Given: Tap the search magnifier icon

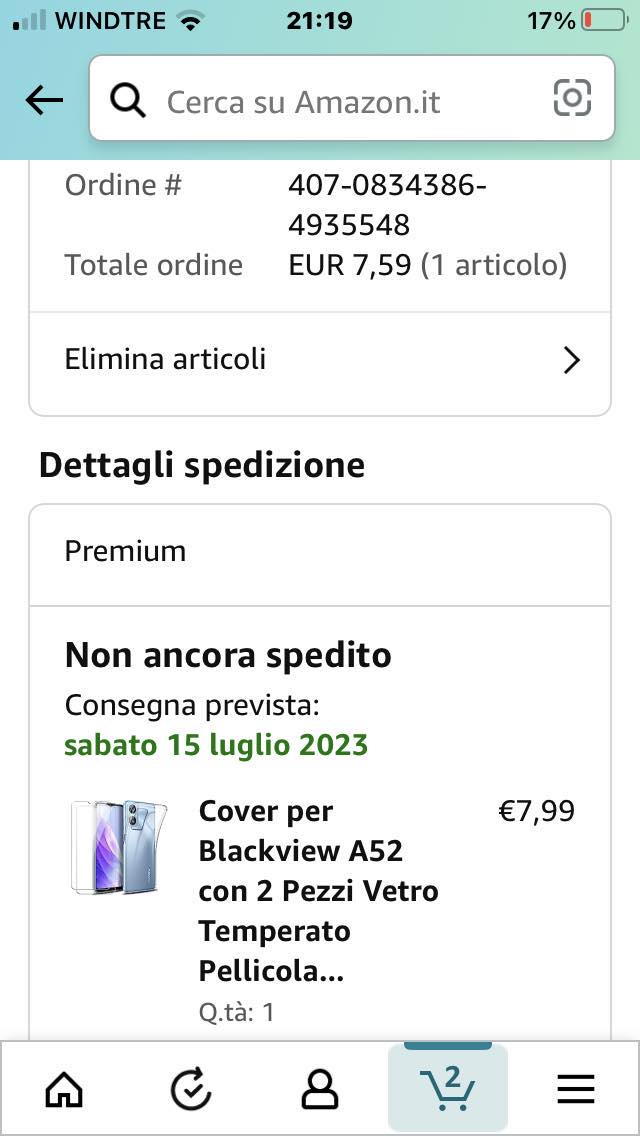Looking at the screenshot, I should [128, 100].
